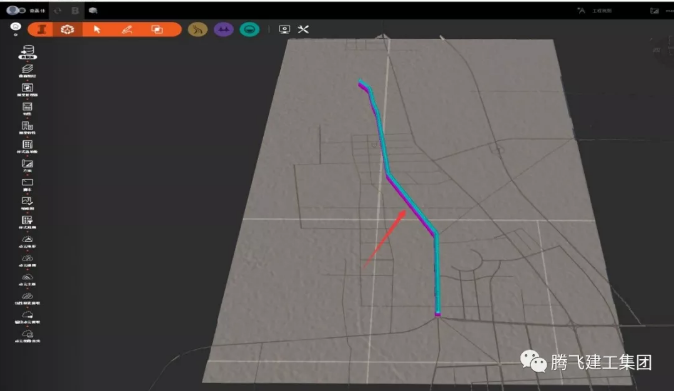This screenshot has width=674, height=391.
Task: Click the teal circular tunnel tool button
Action: click(250, 29)
